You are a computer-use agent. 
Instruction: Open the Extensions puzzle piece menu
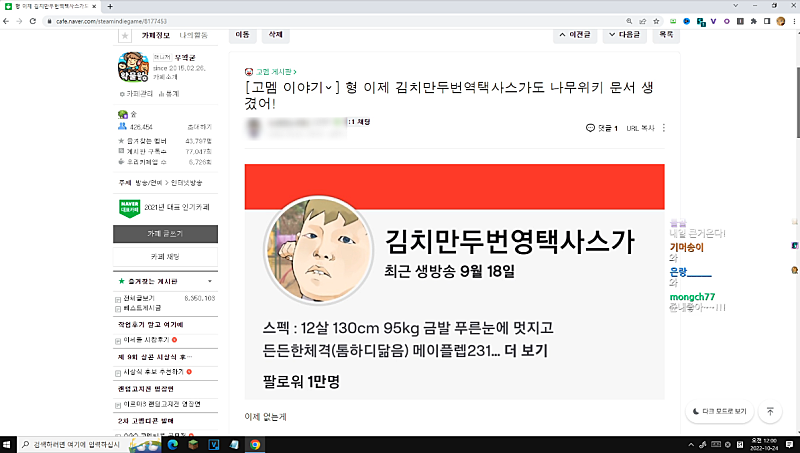click(754, 21)
